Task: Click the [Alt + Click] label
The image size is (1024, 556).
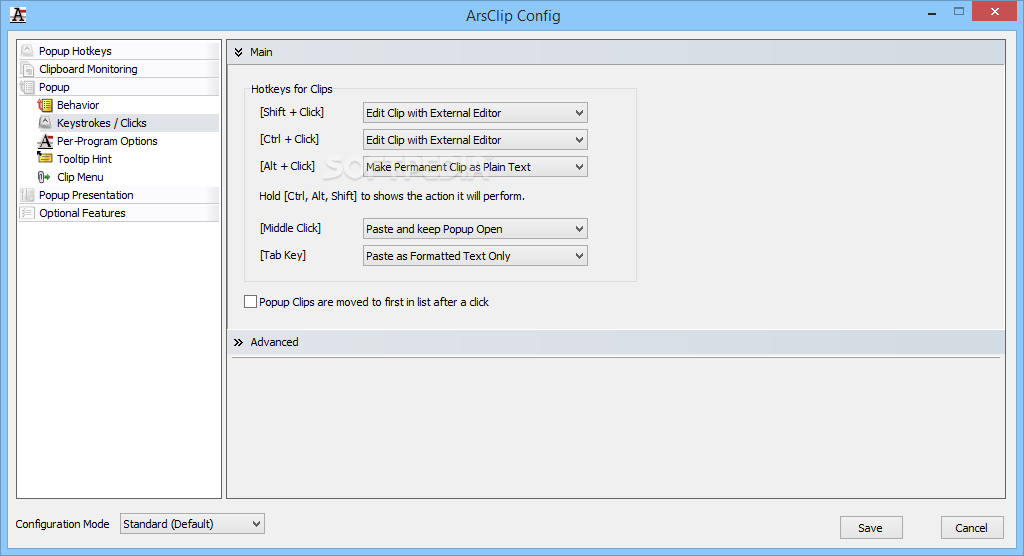Action: pyautogui.click(x=287, y=166)
